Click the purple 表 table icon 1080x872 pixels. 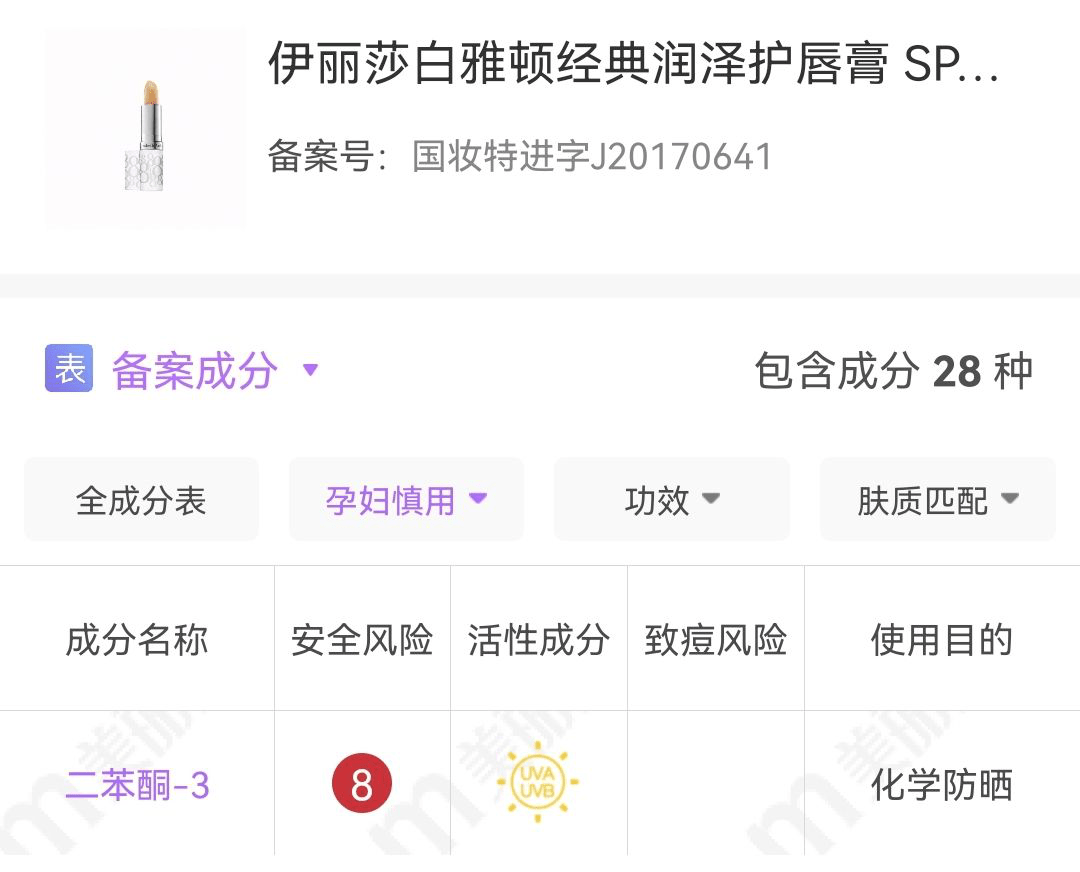click(69, 368)
